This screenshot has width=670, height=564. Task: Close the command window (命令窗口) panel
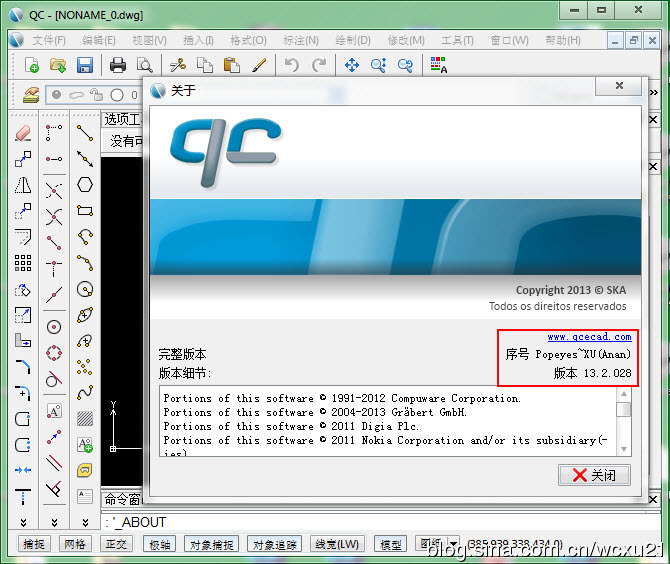click(x=653, y=499)
